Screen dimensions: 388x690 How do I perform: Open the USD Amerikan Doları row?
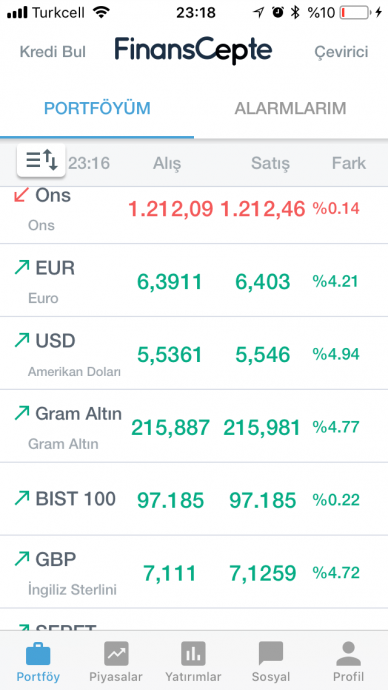(194, 353)
